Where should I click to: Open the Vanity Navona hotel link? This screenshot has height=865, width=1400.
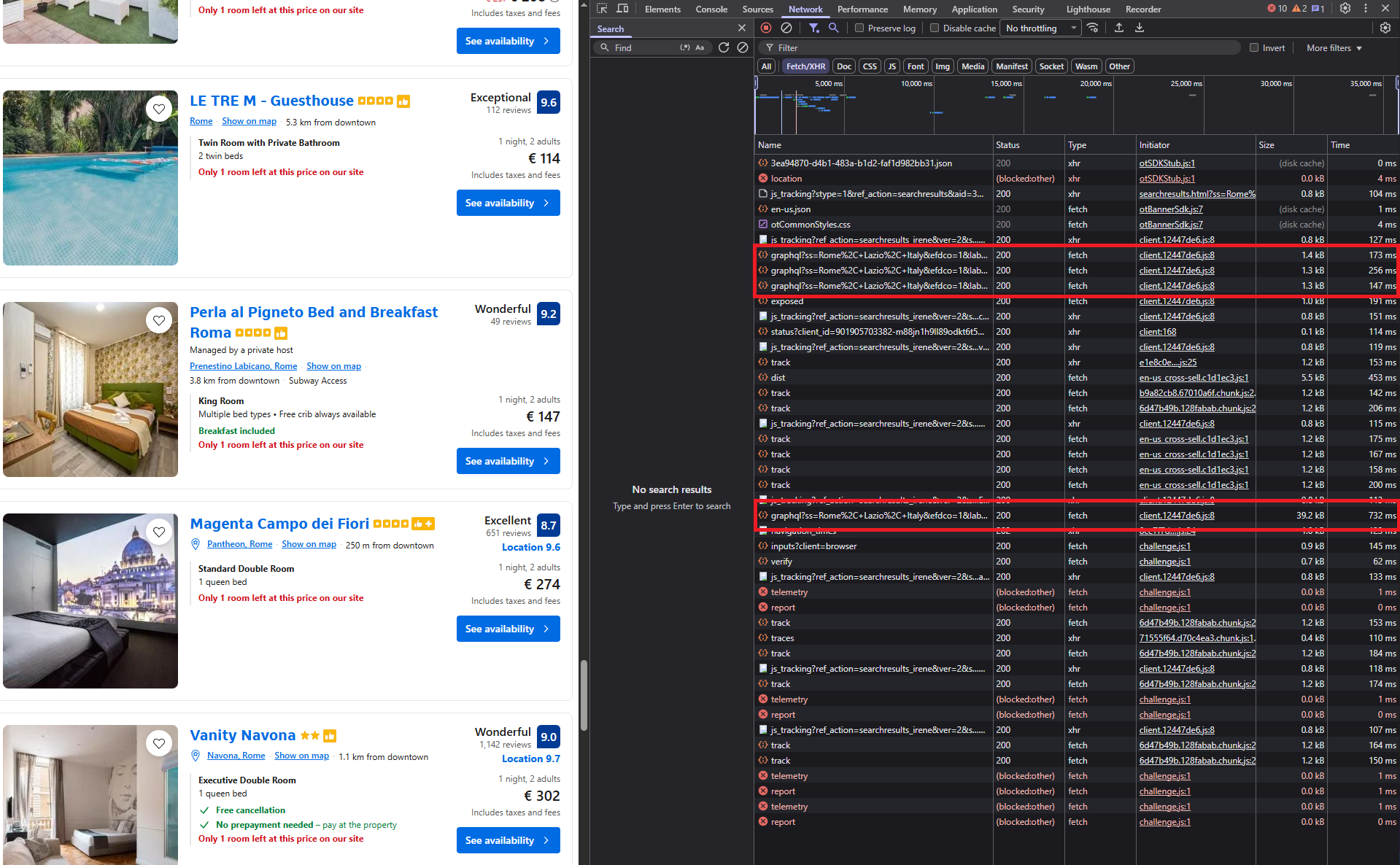[242, 735]
